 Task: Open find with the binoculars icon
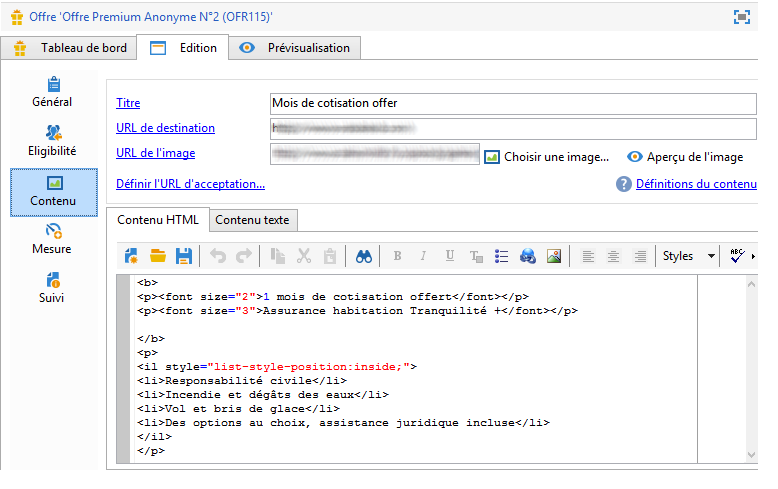[x=364, y=256]
